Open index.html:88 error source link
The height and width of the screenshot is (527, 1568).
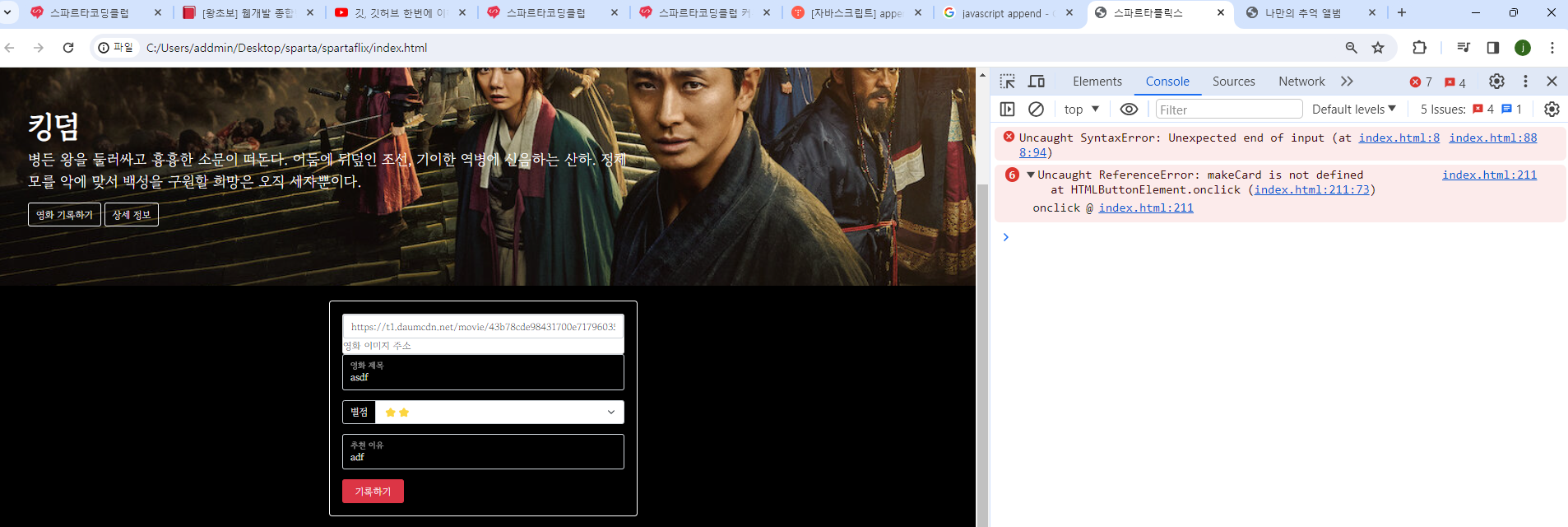point(1492,138)
